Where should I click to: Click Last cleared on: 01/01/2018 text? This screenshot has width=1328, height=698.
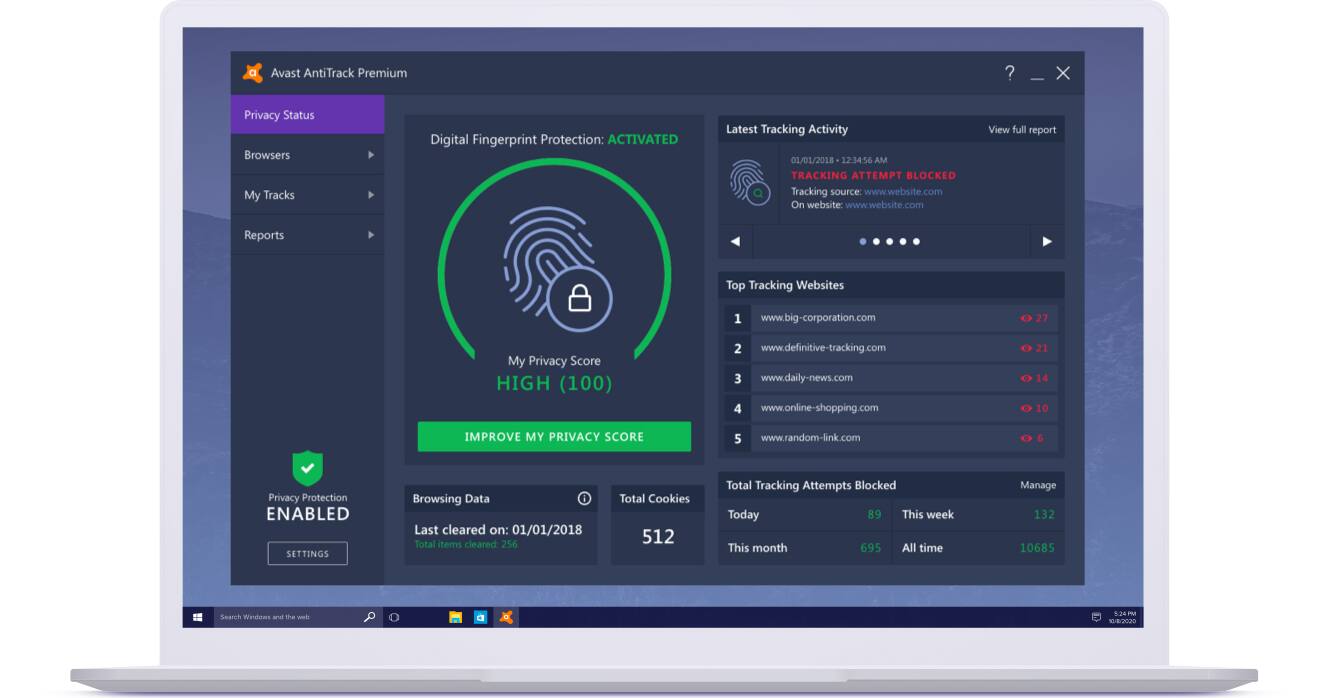coord(498,530)
